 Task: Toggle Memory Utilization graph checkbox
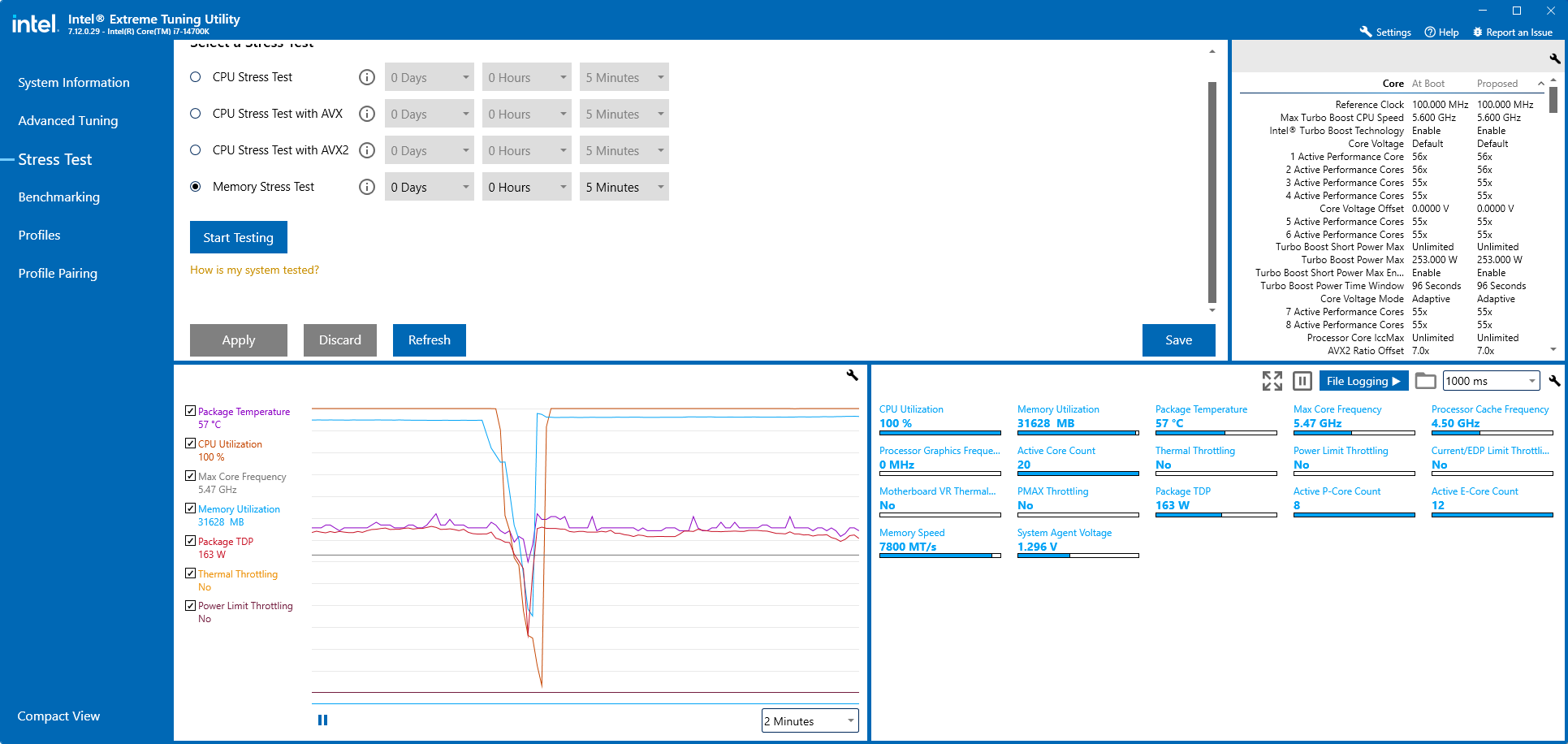[190, 508]
